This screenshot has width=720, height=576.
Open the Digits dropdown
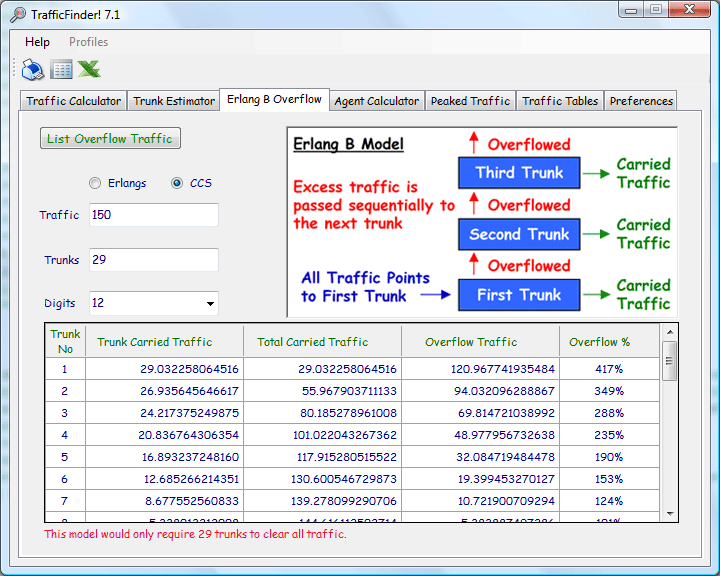(x=210, y=304)
